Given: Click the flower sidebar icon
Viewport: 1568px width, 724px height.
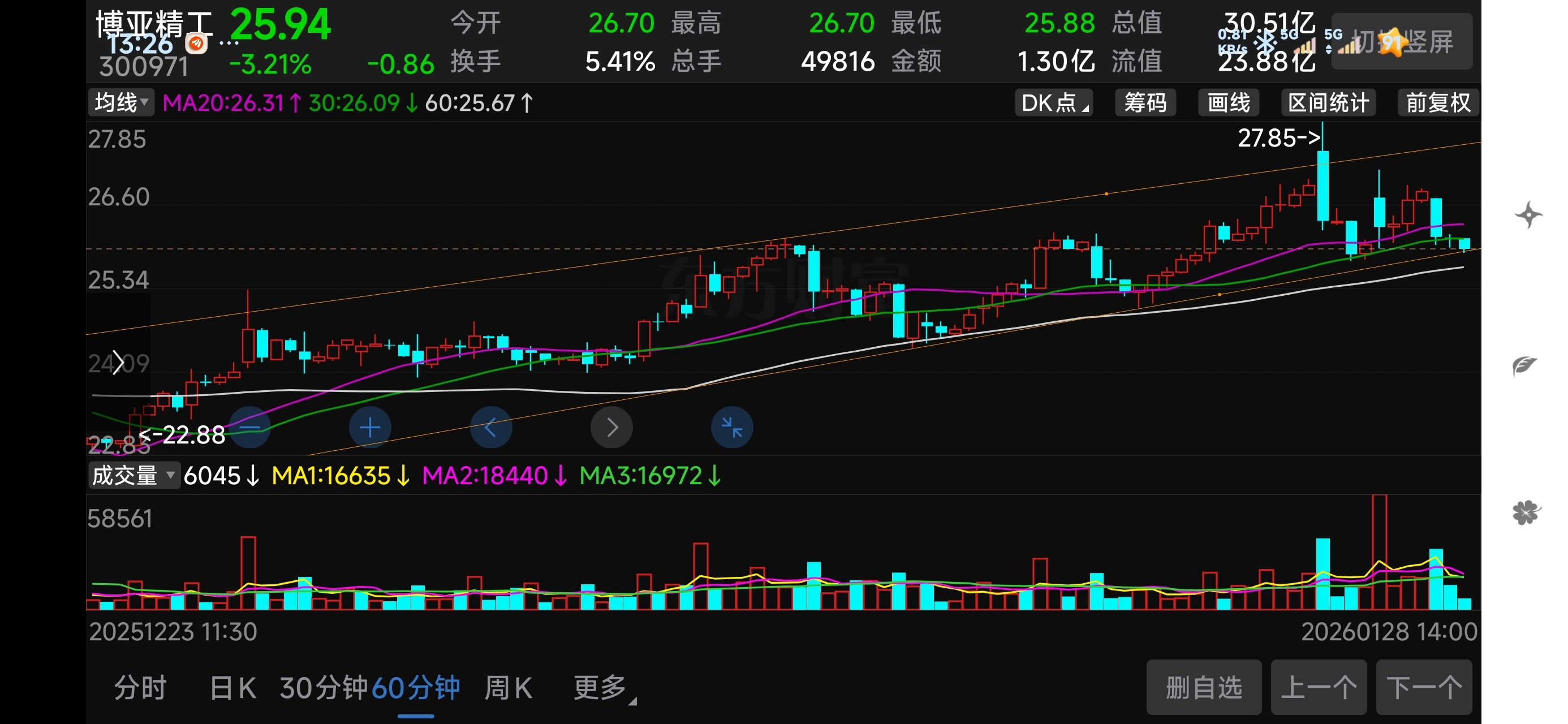Looking at the screenshot, I should tap(1526, 512).
